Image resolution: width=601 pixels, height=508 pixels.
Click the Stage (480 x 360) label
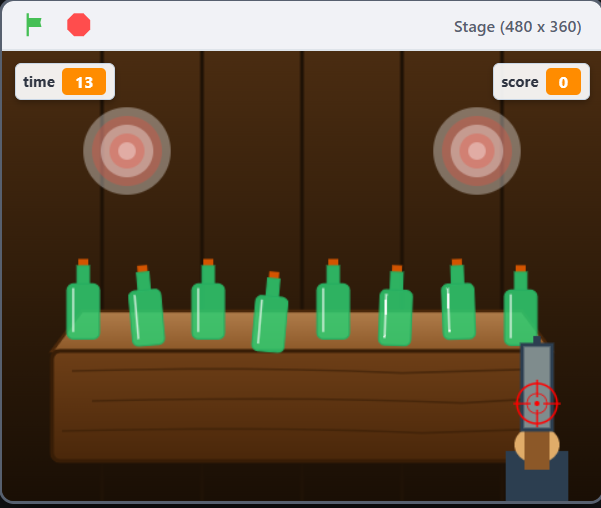pos(517,27)
